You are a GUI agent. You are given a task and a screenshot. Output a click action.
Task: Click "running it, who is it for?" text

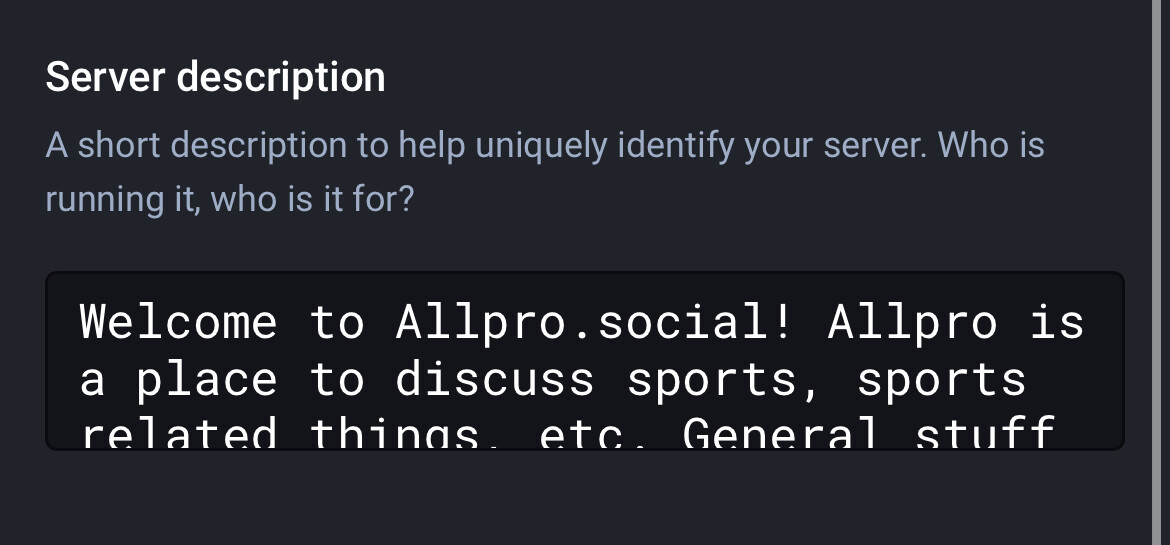229,199
